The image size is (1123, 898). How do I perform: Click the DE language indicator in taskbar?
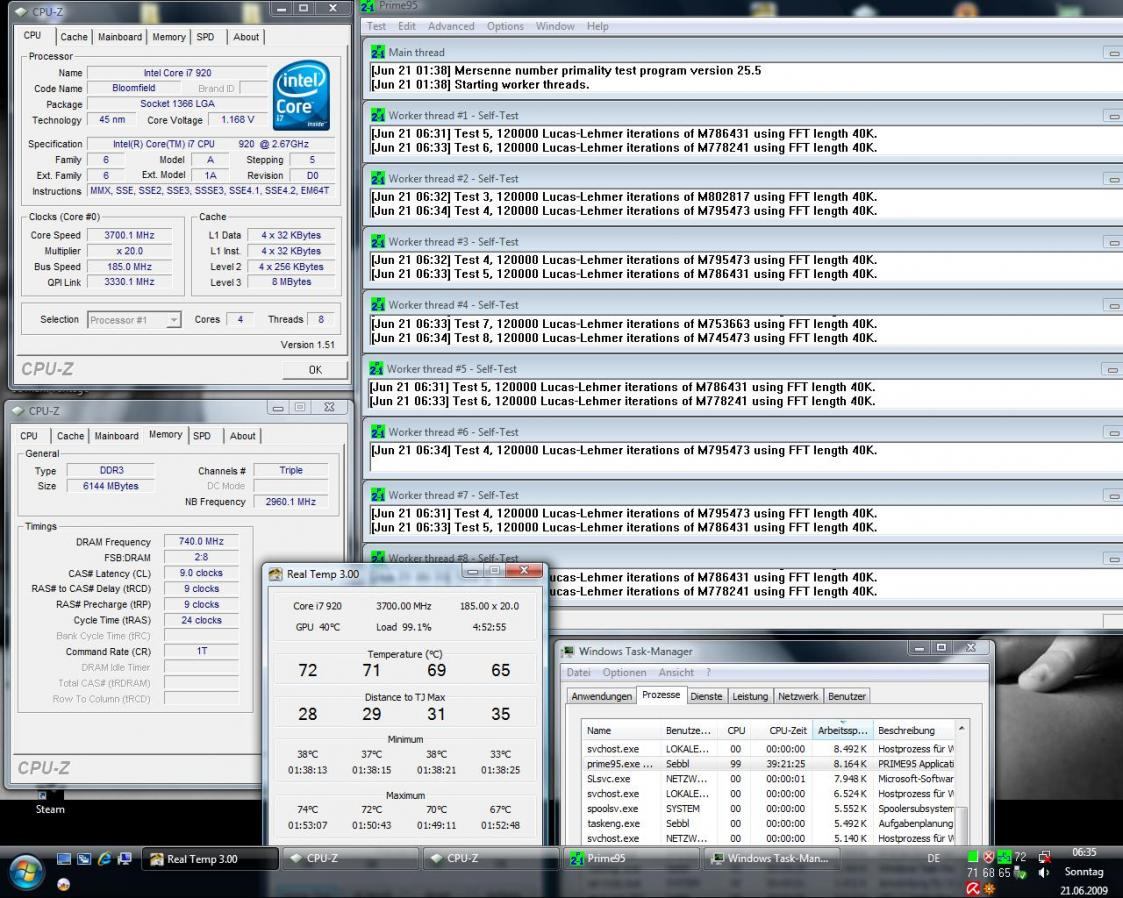pyautogui.click(x=933, y=858)
